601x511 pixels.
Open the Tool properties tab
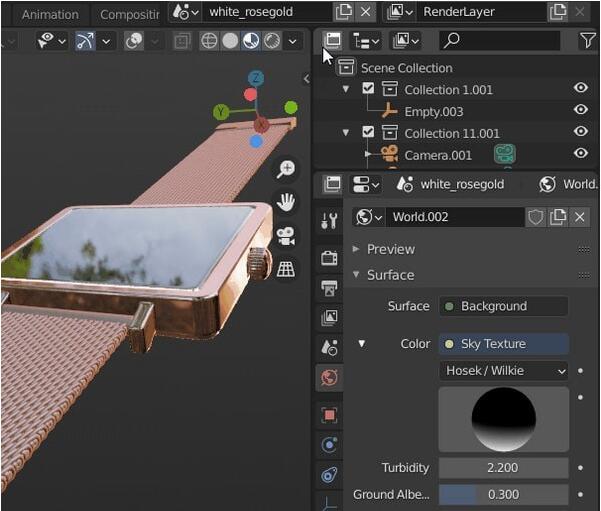pos(329,221)
